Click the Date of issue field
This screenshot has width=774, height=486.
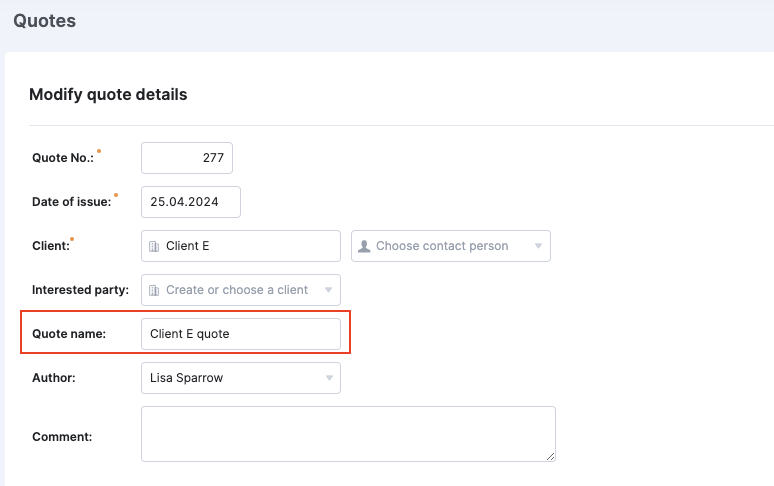pos(191,202)
